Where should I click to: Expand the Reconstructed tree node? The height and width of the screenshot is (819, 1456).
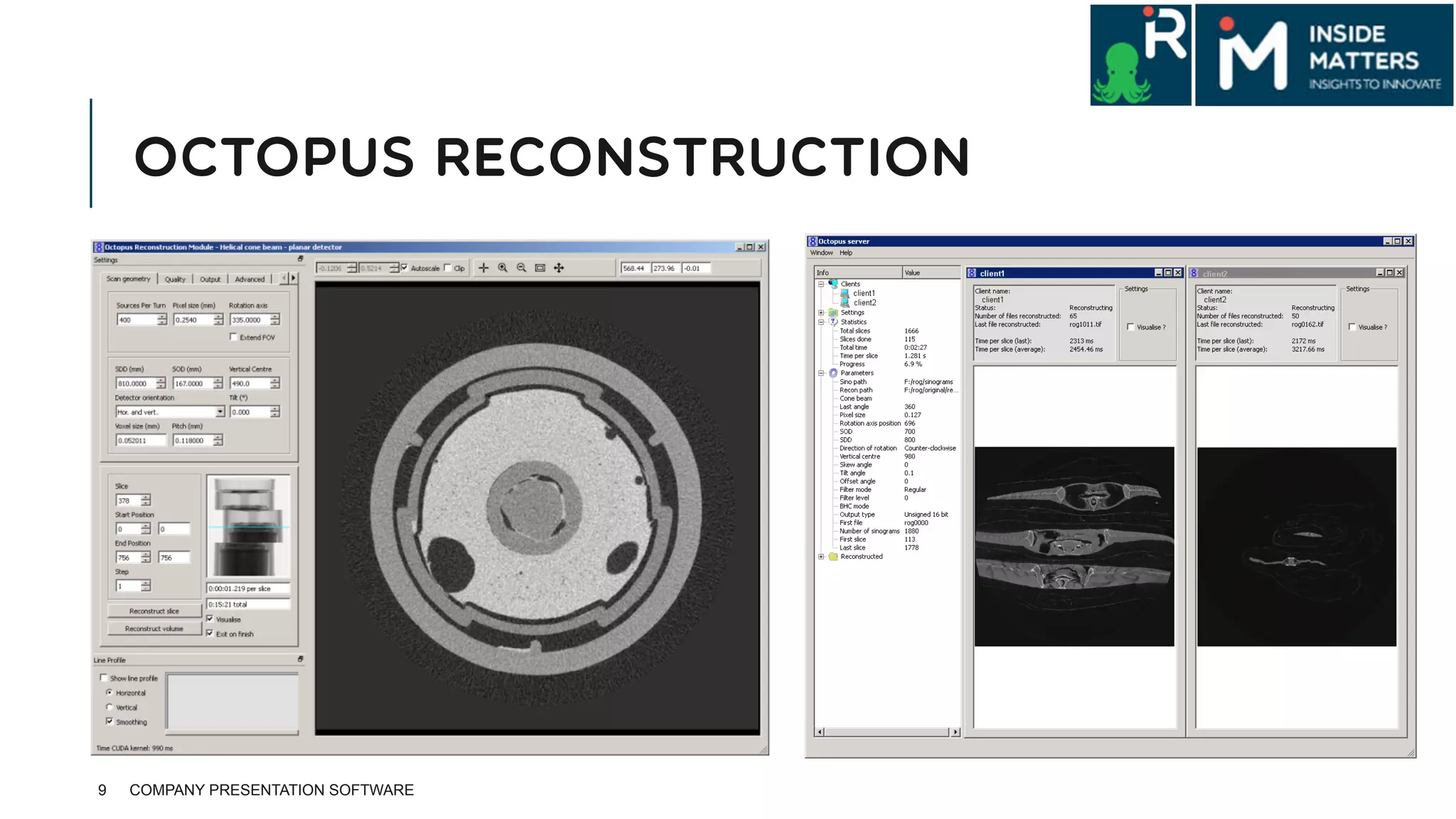[821, 557]
